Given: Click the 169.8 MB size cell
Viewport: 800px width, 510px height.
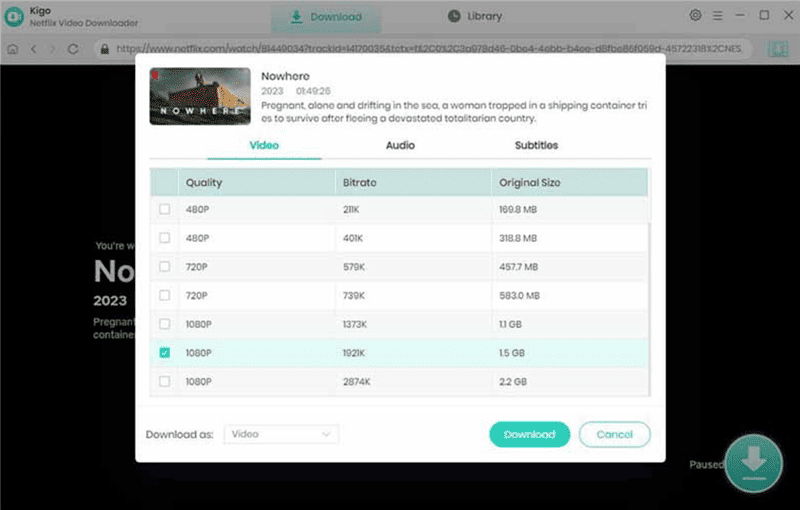Looking at the screenshot, I should coord(518,210).
